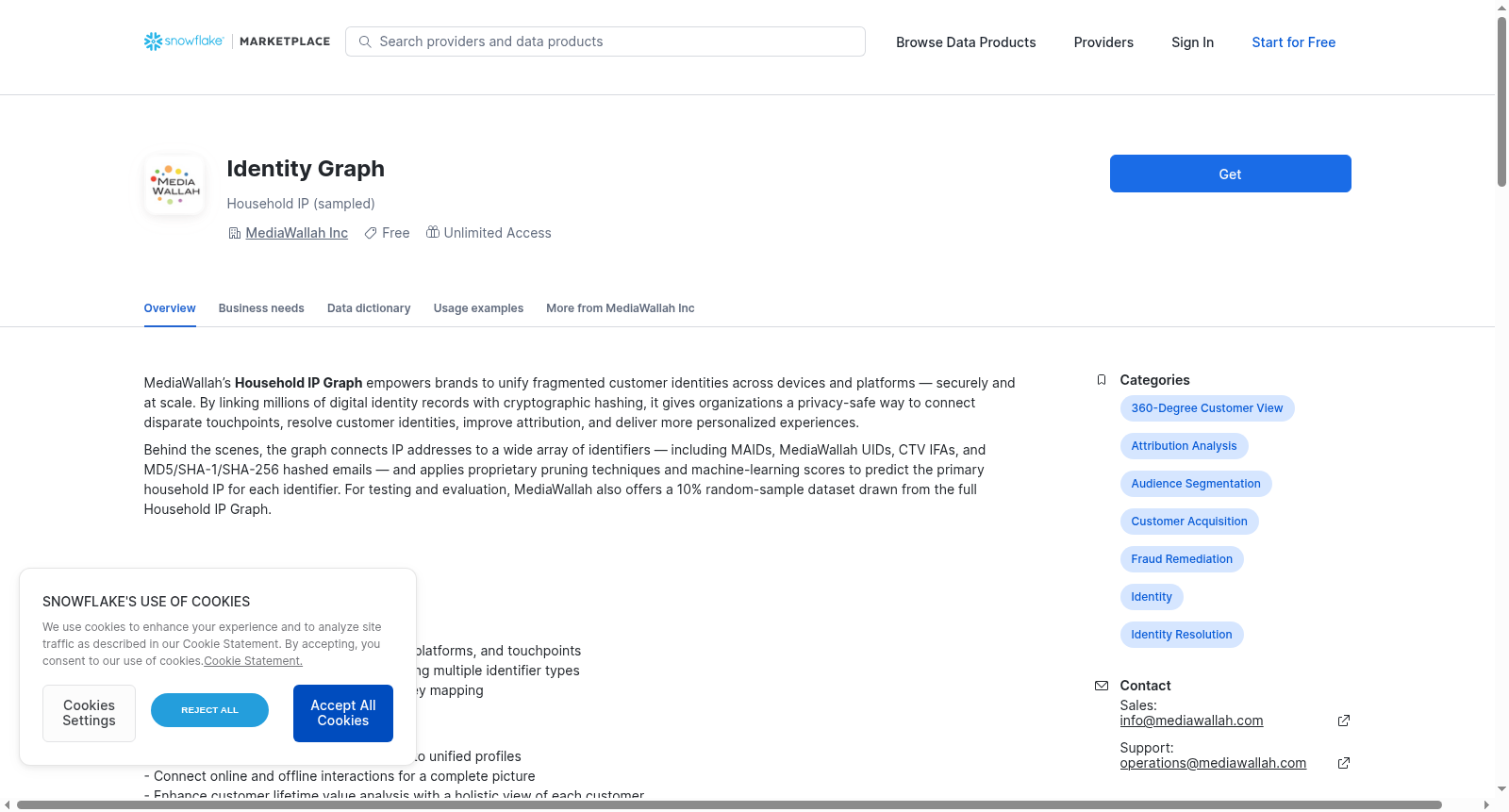
Task: Click the SNOWFLAKE'S USE OF COOKIES title
Action: 146,602
